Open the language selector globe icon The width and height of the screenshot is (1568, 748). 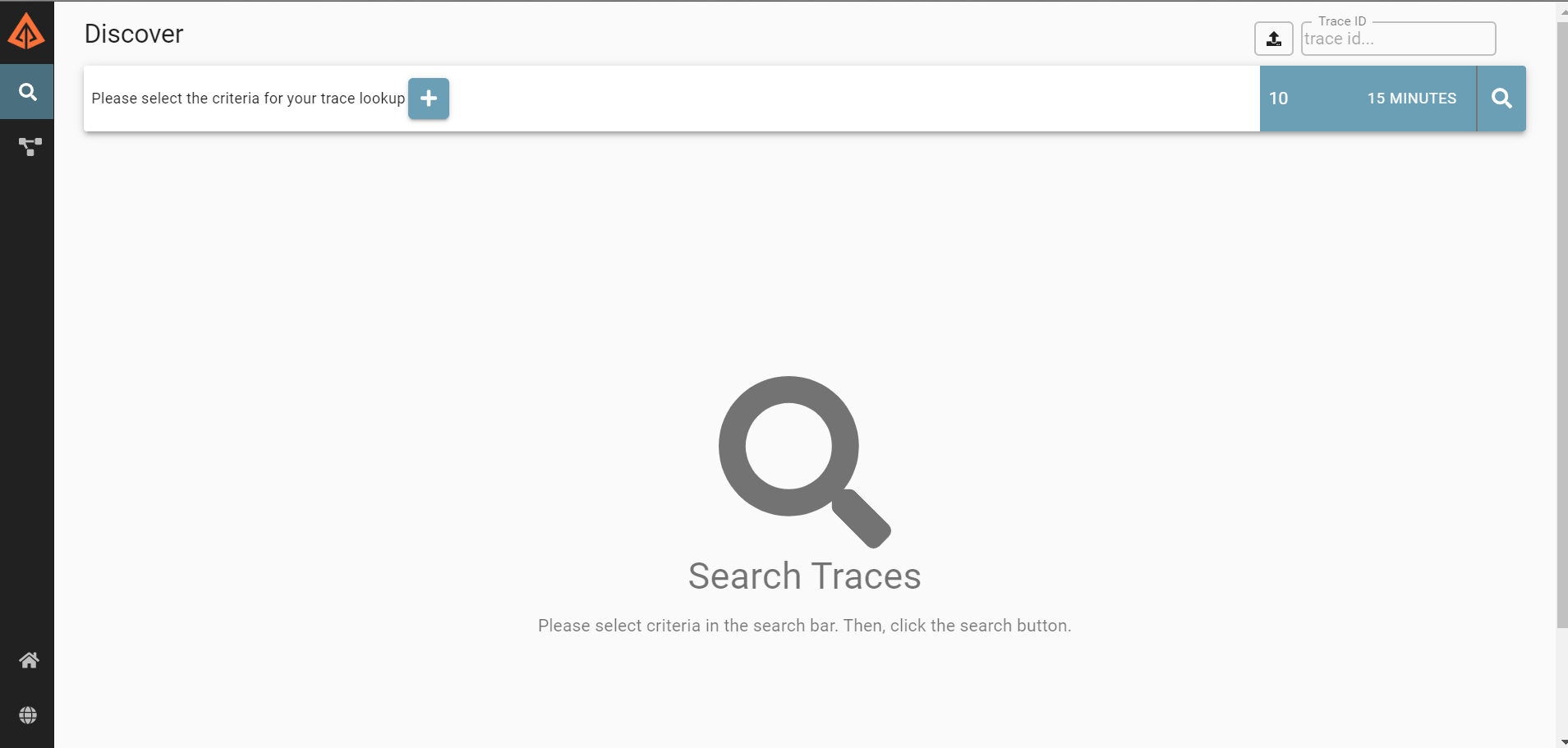[28, 715]
